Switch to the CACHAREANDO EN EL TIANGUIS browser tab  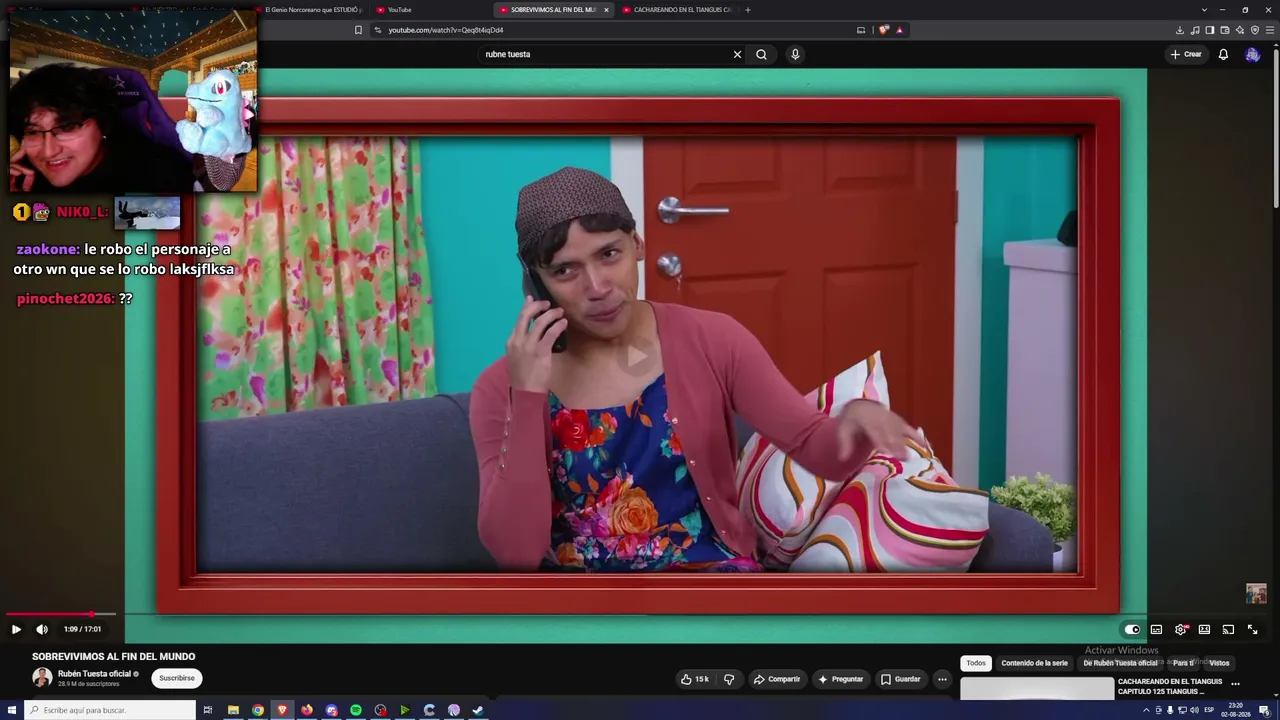[676, 10]
